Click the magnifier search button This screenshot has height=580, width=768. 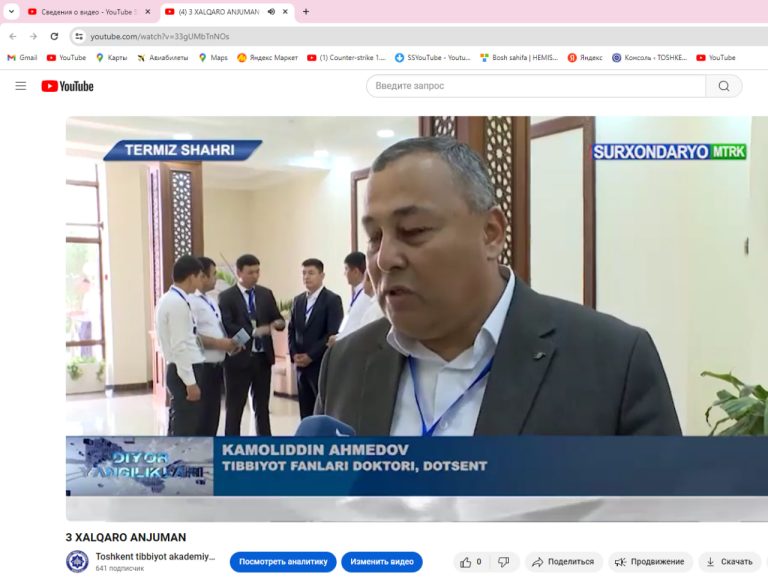(723, 86)
